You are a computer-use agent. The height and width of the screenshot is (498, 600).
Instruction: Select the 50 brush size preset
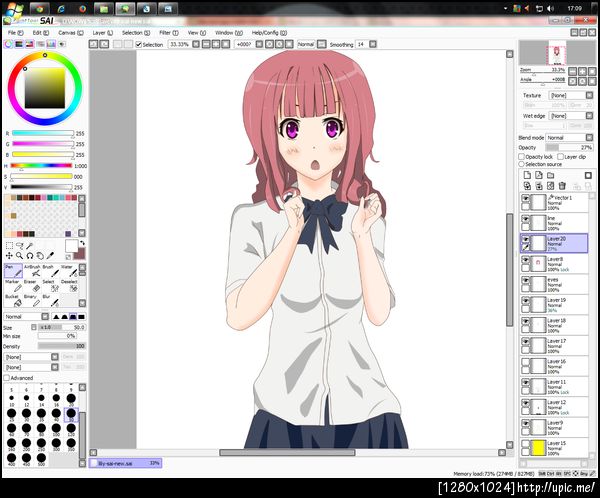tap(71, 415)
